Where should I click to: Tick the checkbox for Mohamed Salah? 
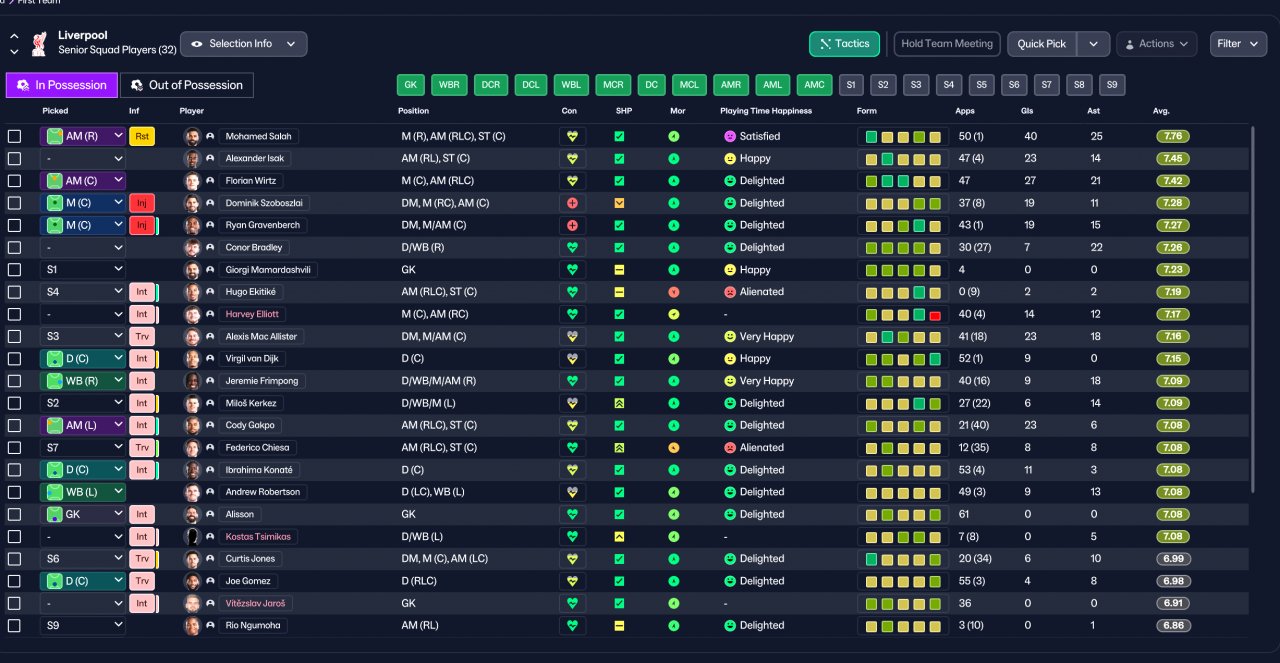click(x=14, y=136)
